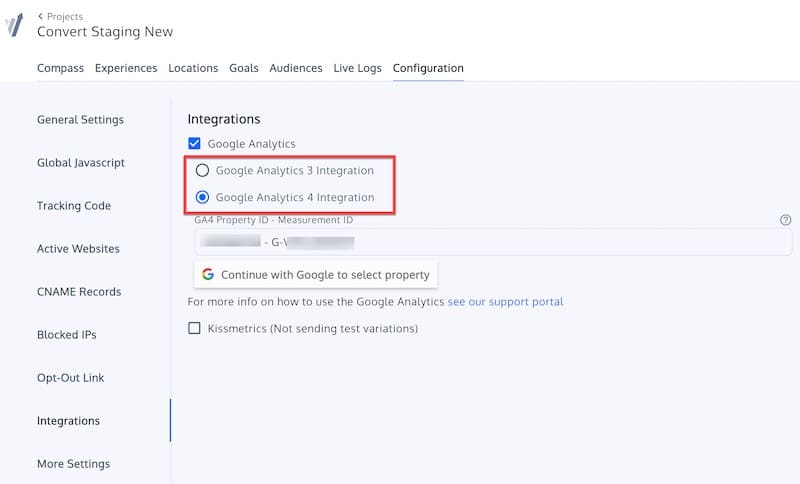Open the Compass tab

point(60,68)
